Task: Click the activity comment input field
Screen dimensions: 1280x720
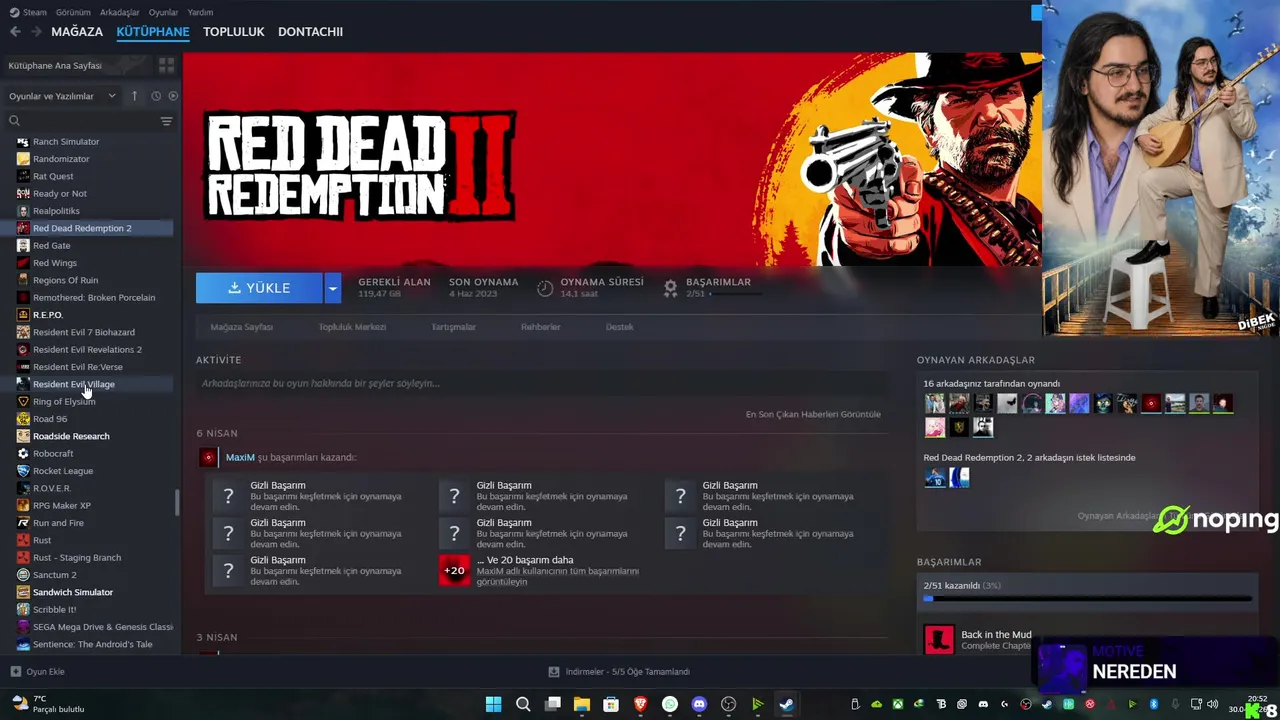Action: pos(541,383)
